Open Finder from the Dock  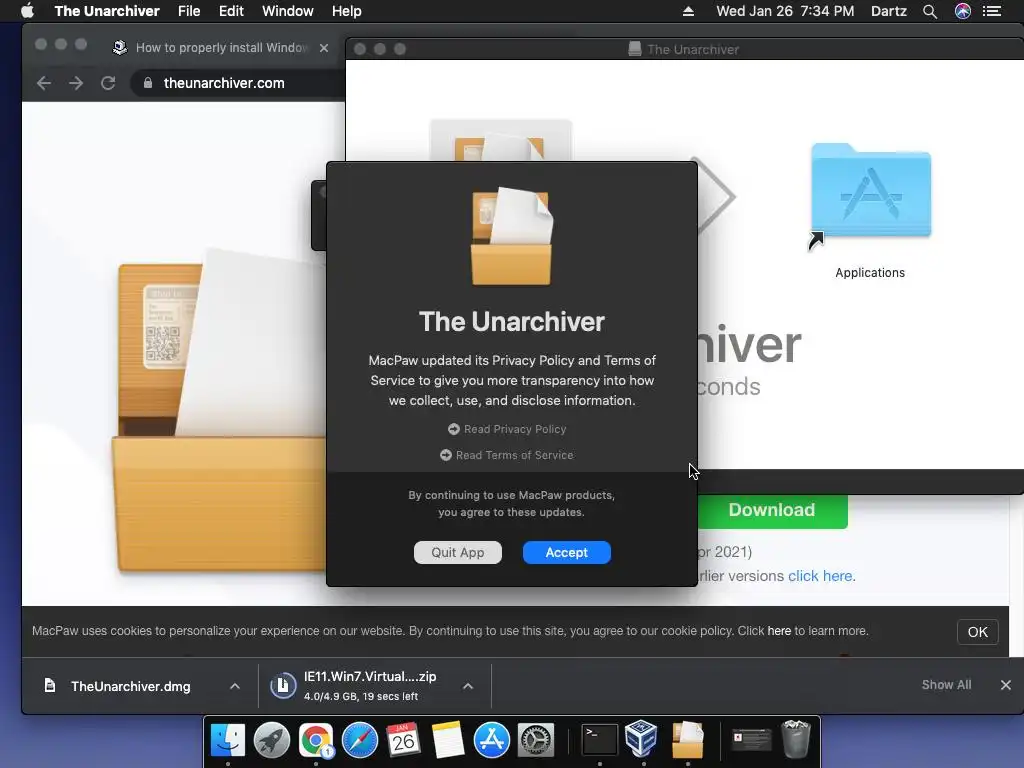click(228, 740)
